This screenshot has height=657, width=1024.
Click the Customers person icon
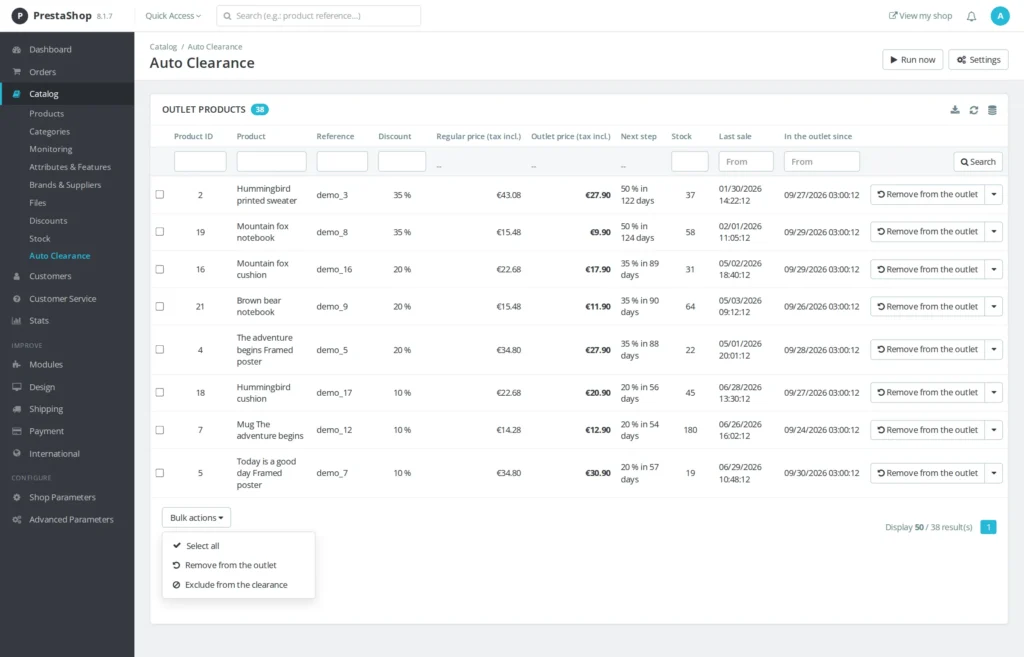tap(16, 276)
